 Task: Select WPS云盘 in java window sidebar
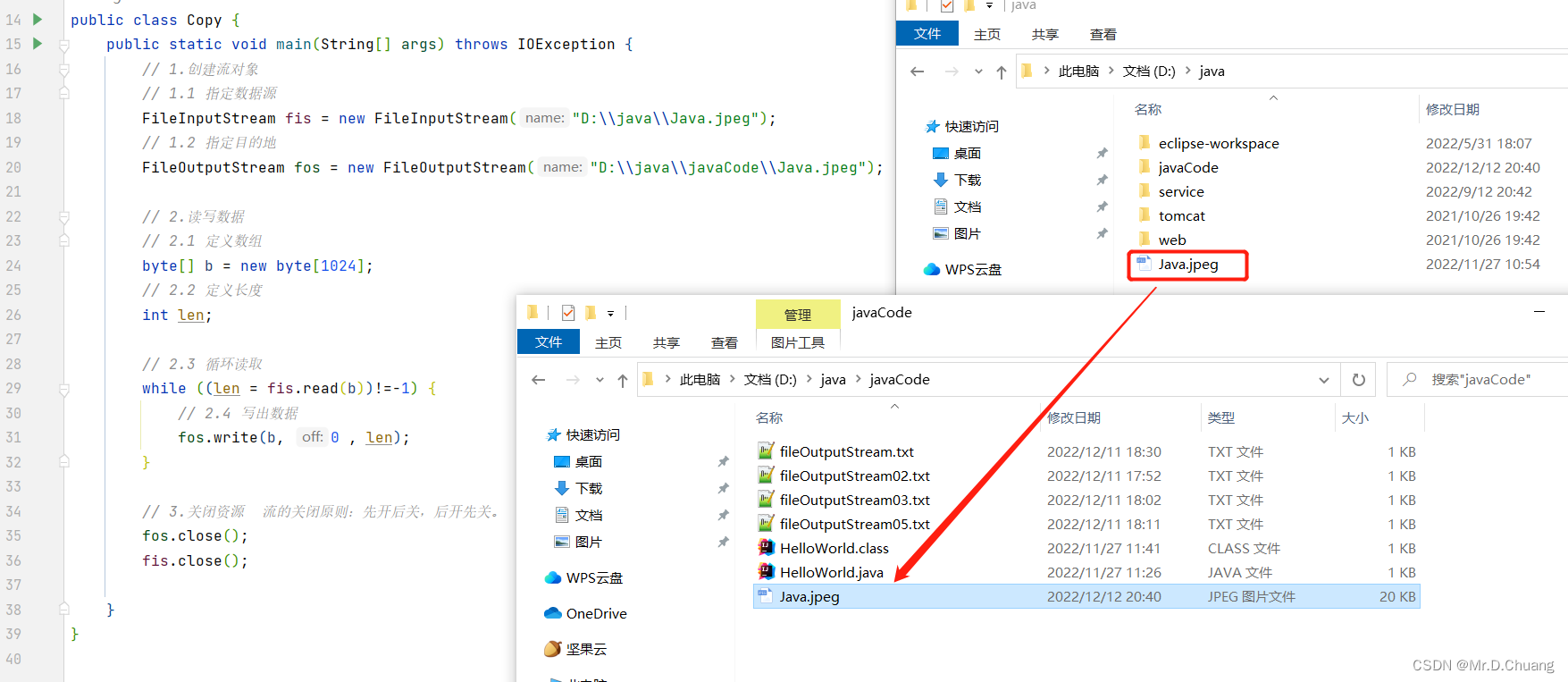(x=962, y=269)
